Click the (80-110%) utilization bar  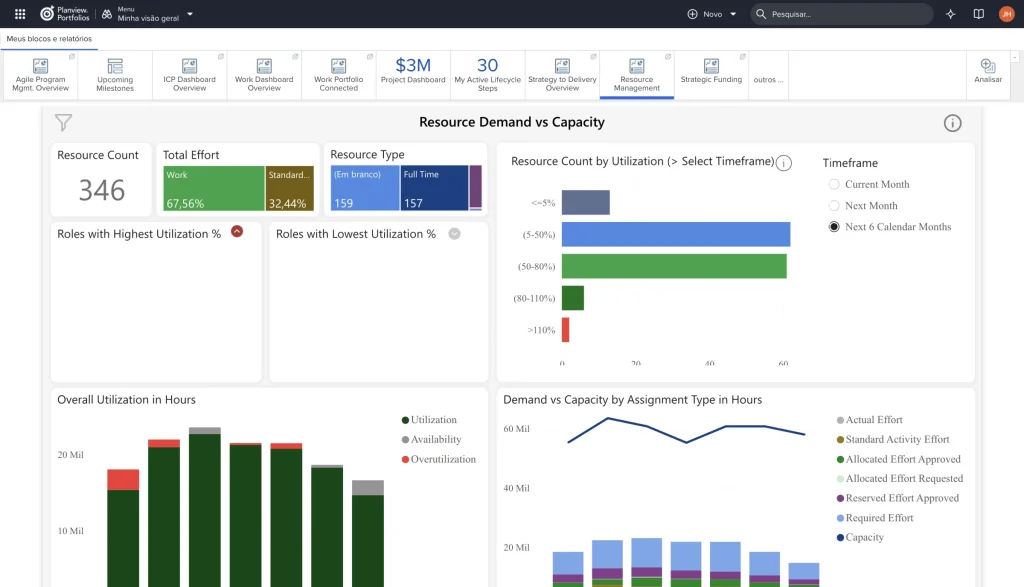(573, 298)
